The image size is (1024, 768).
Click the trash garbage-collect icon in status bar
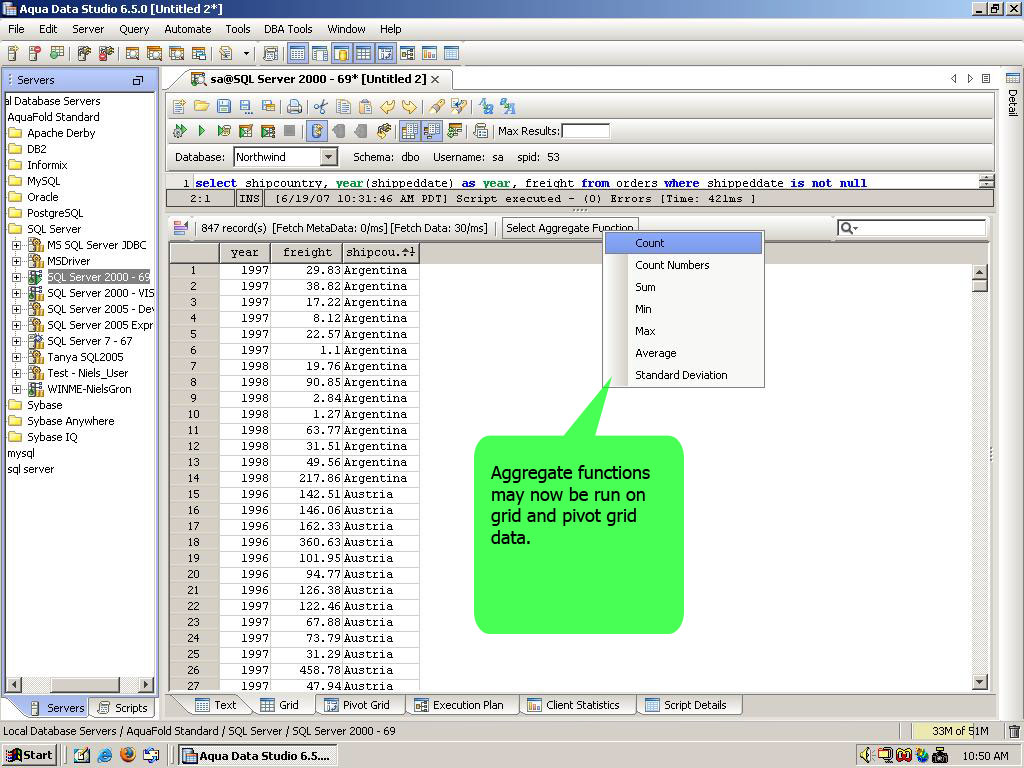1014,731
